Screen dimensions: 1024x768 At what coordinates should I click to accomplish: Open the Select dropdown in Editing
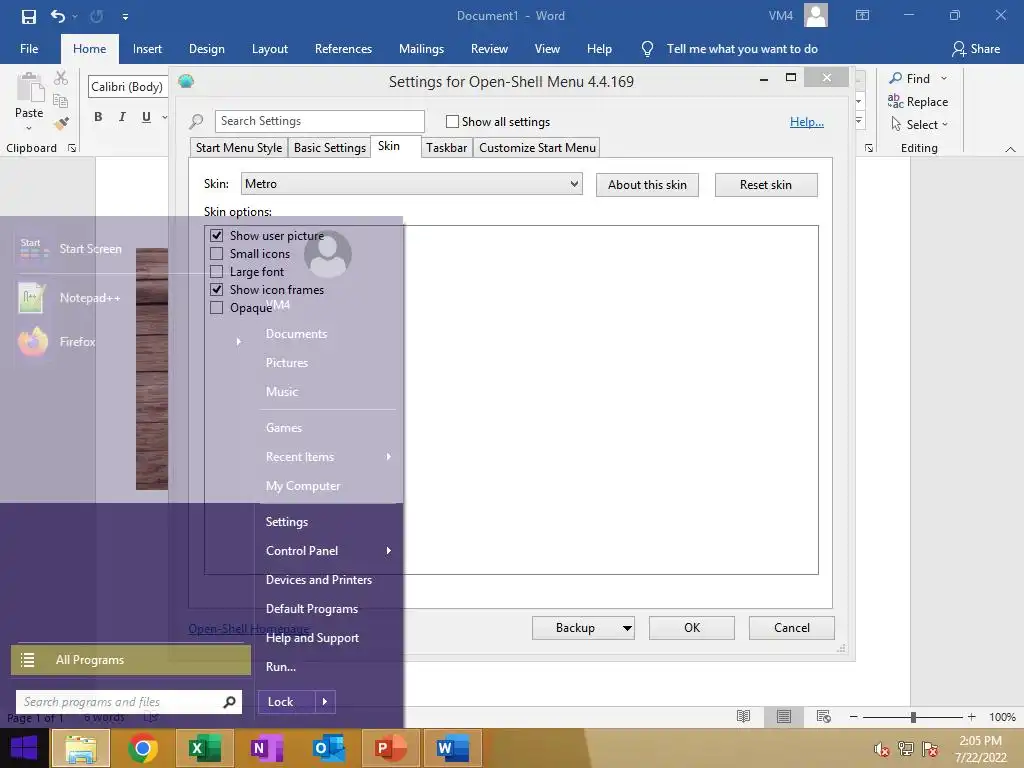click(920, 124)
